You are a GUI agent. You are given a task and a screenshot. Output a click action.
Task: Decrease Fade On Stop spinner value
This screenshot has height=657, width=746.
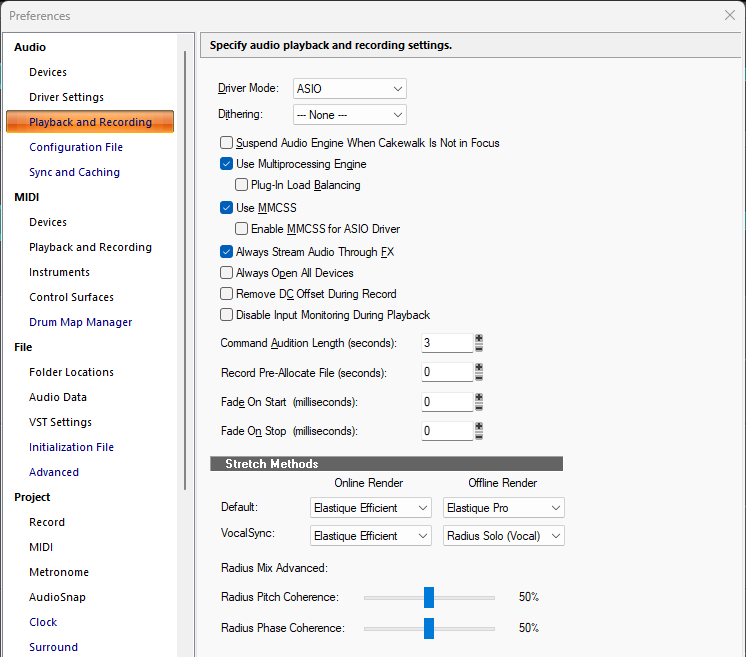tap(479, 436)
